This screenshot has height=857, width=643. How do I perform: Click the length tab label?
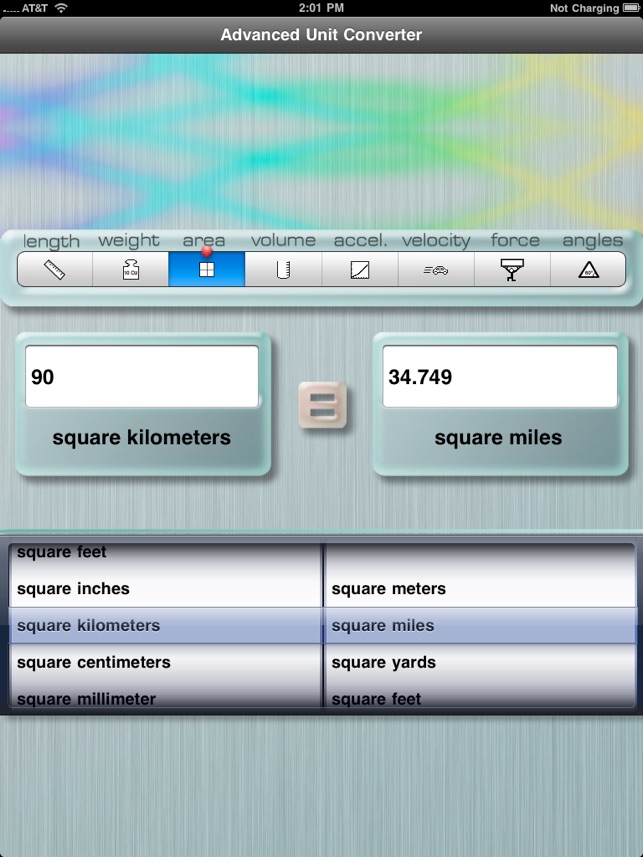tap(51, 241)
